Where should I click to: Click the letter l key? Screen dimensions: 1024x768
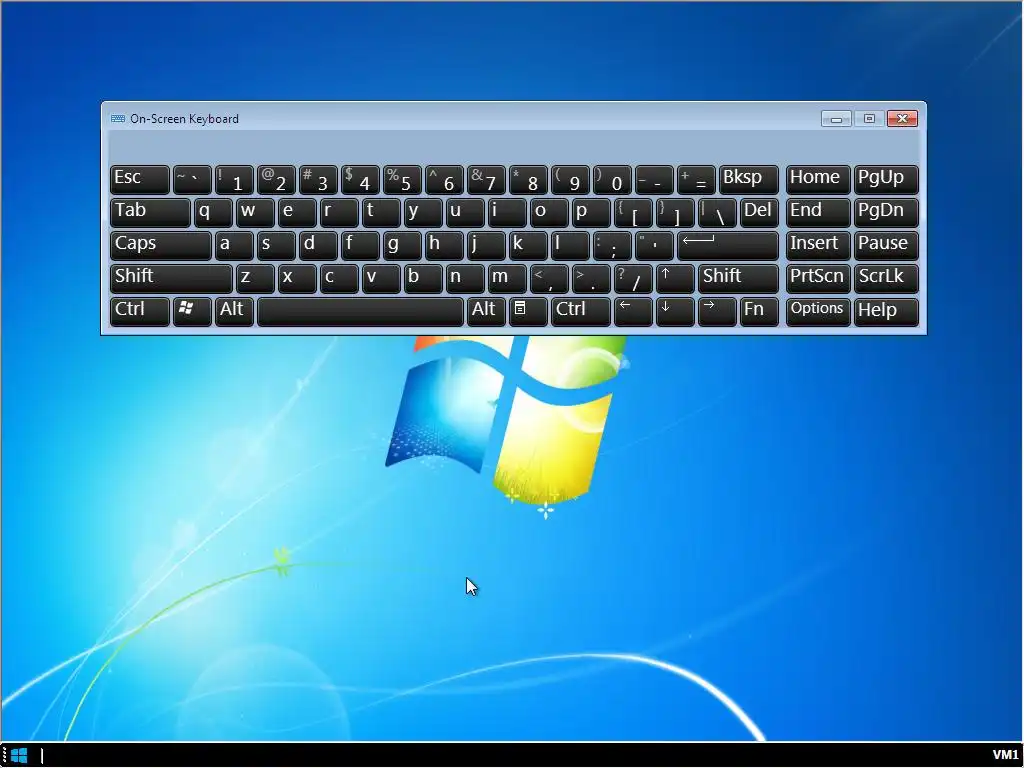(570, 246)
